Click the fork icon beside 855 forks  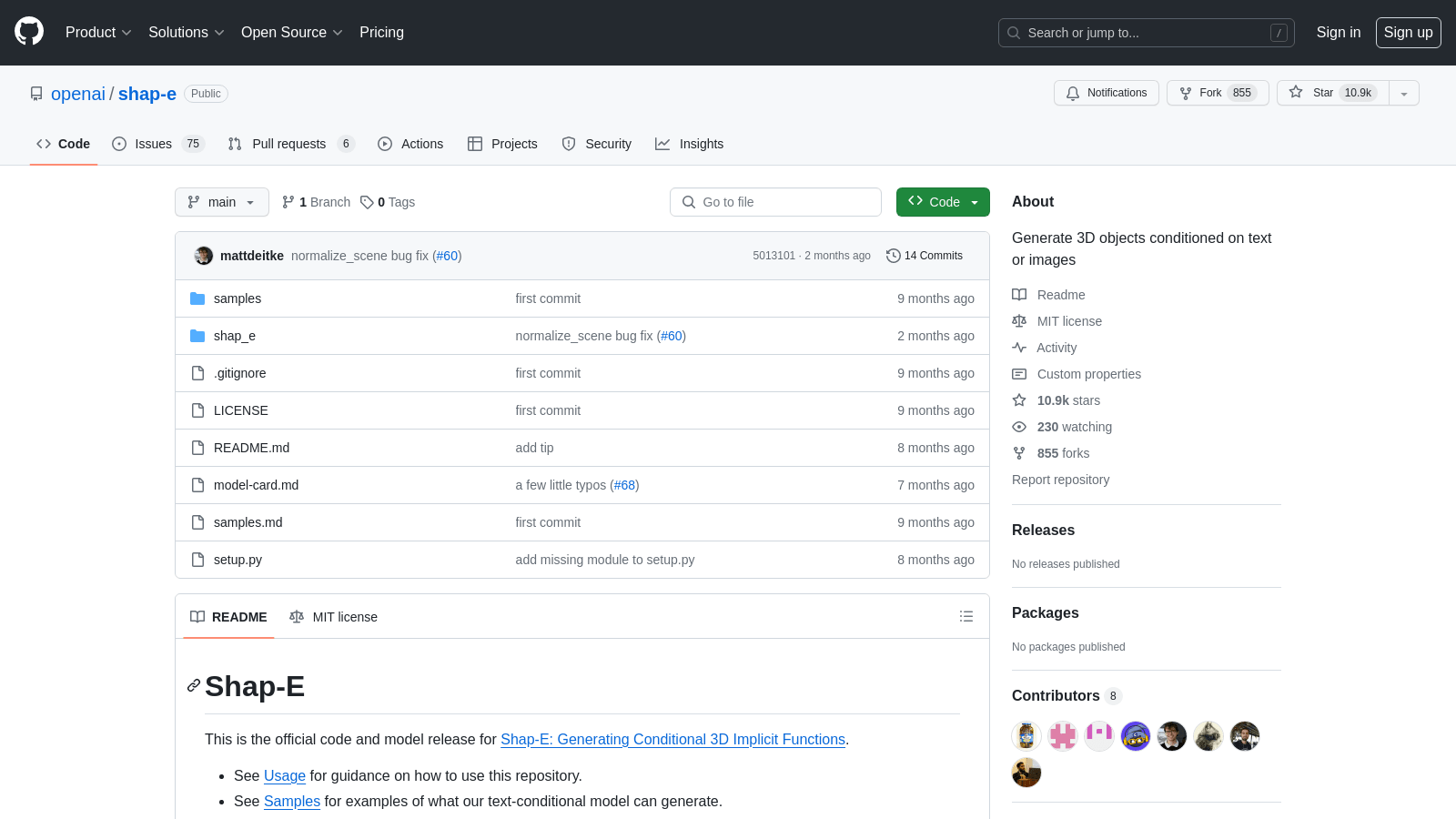coord(1019,453)
